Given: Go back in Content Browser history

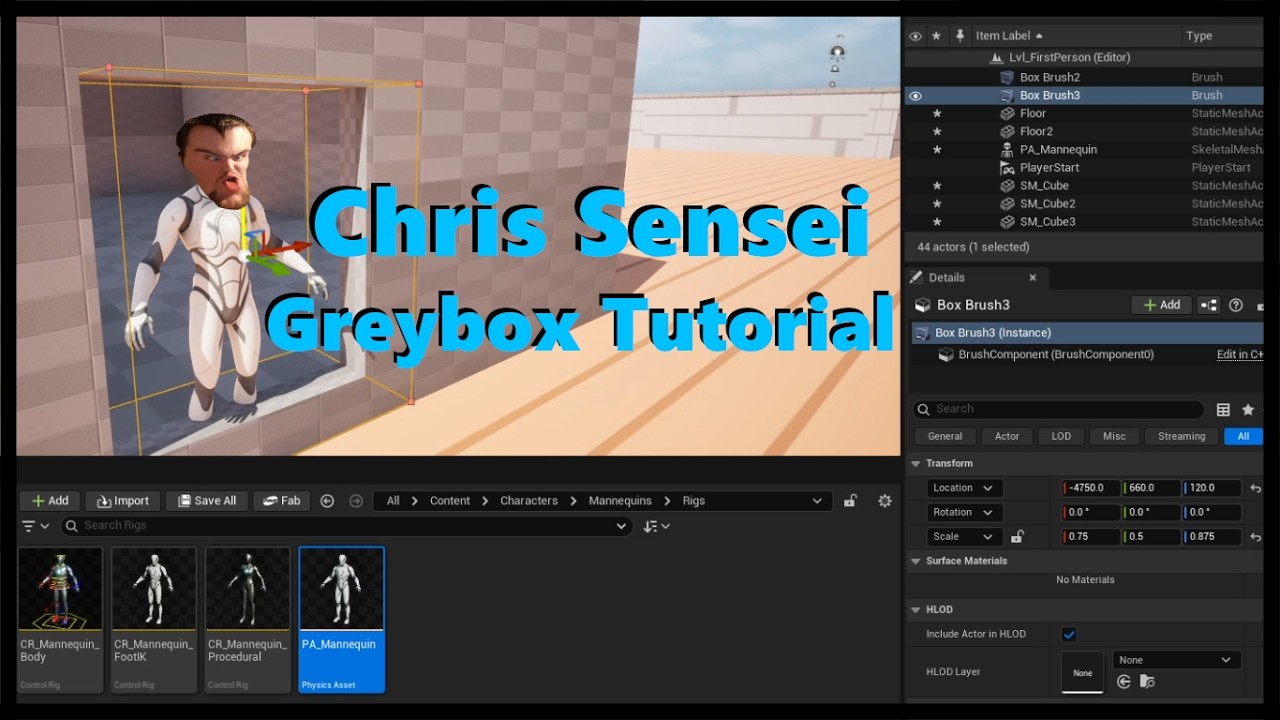Looking at the screenshot, I should (x=327, y=501).
